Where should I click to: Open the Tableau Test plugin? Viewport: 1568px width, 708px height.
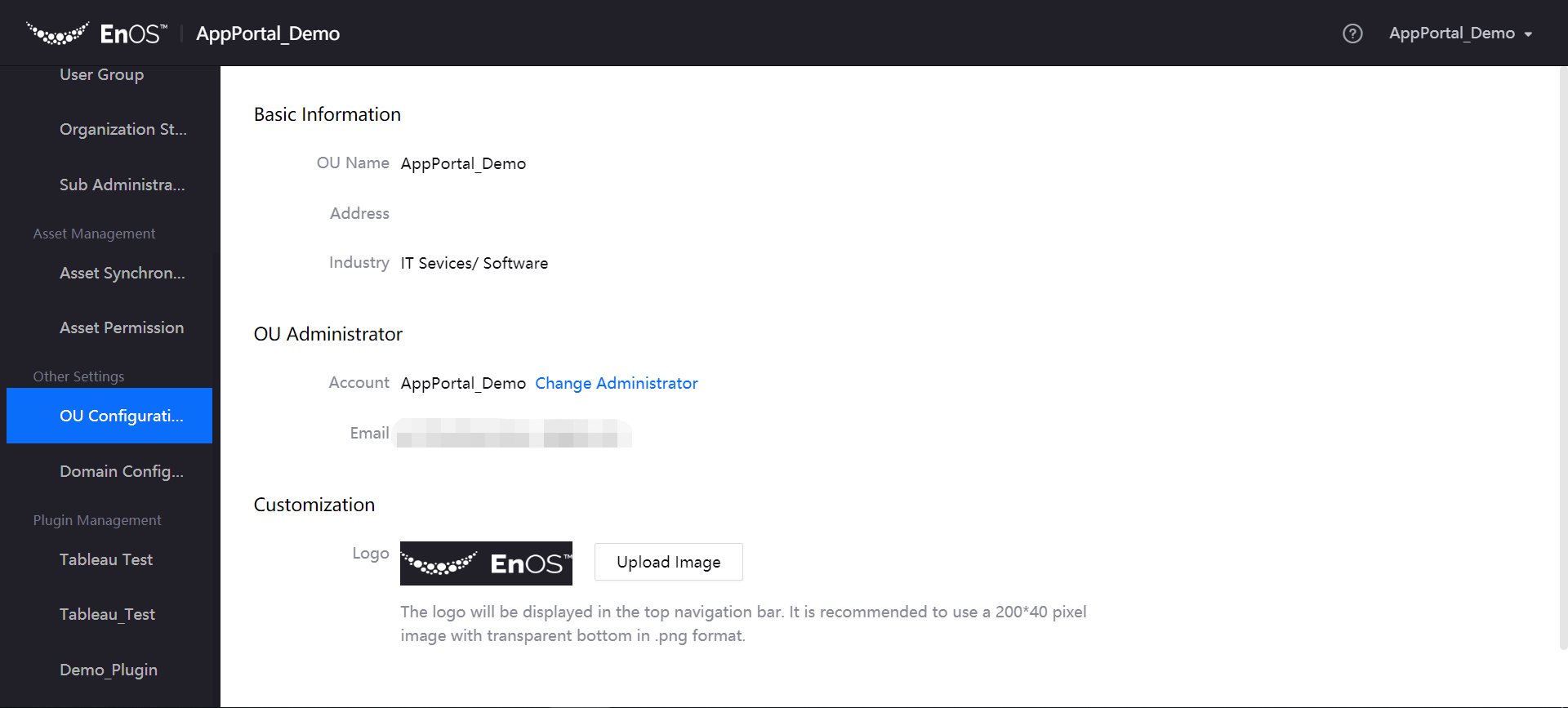(106, 559)
